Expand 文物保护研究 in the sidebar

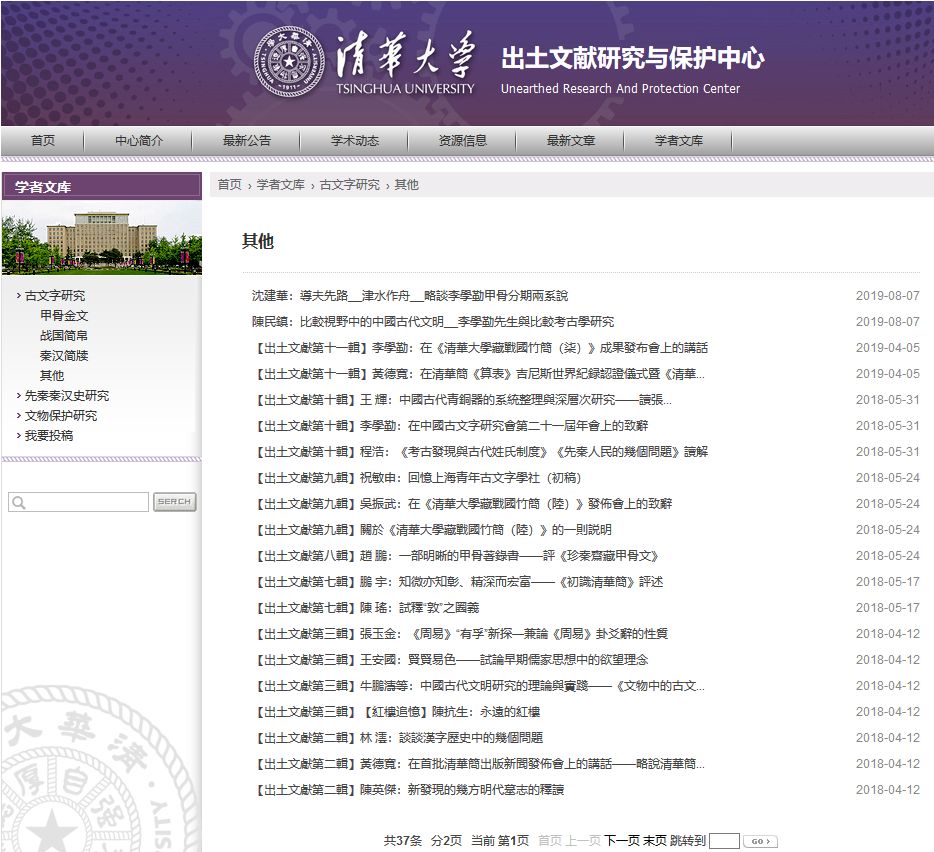(61, 416)
